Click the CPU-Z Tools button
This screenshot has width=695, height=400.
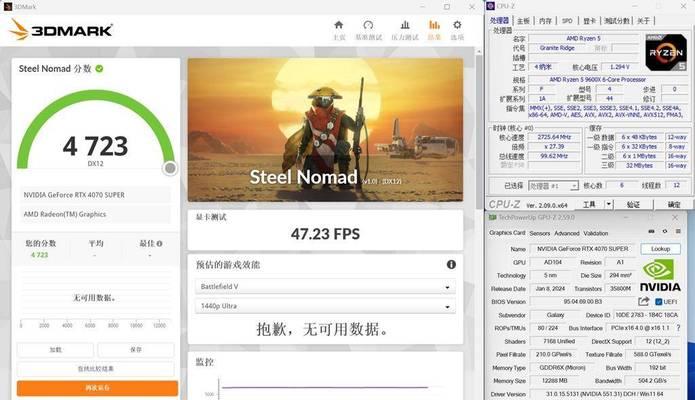[x=590, y=204]
